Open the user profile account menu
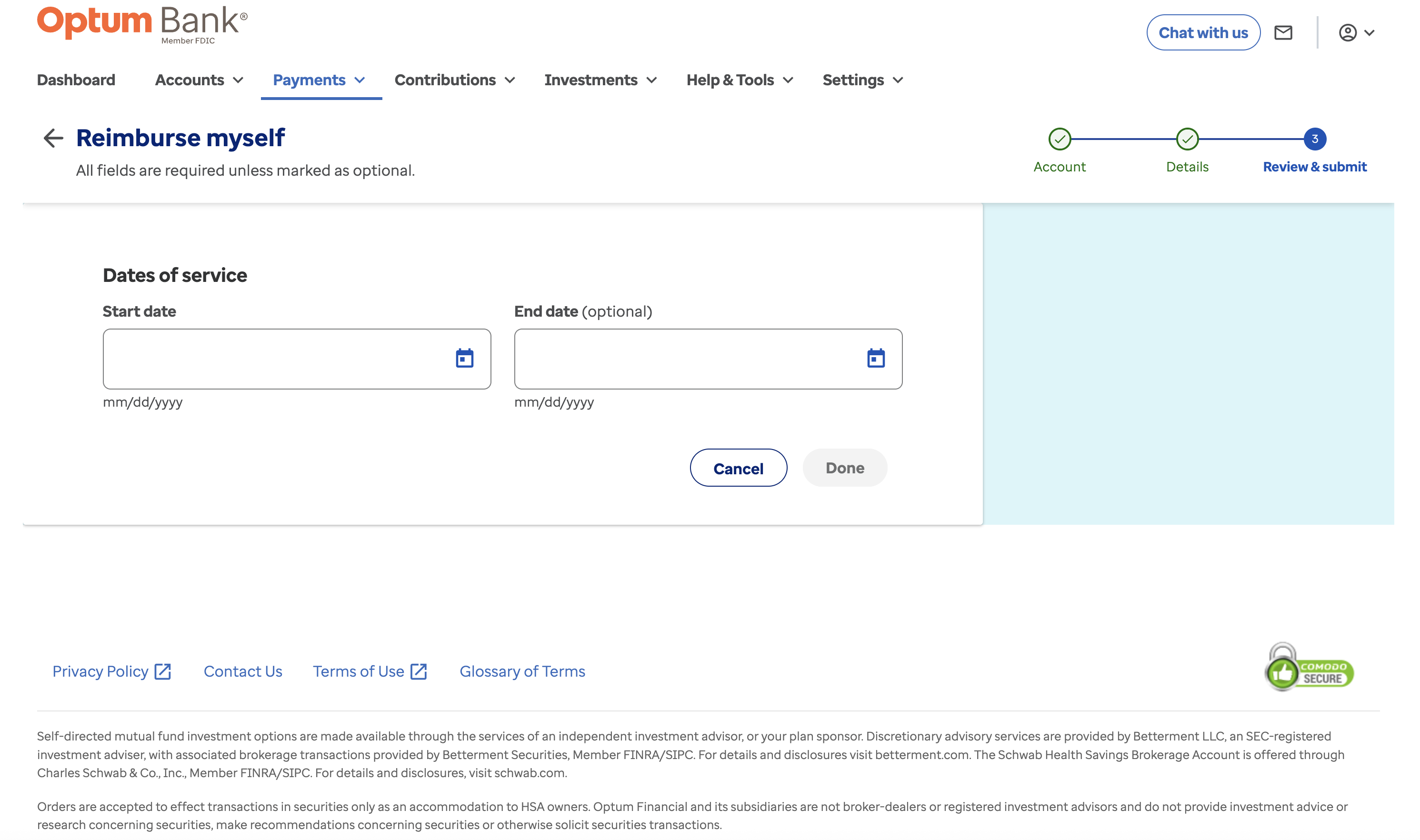Viewport: 1420px width, 840px height. [1356, 33]
